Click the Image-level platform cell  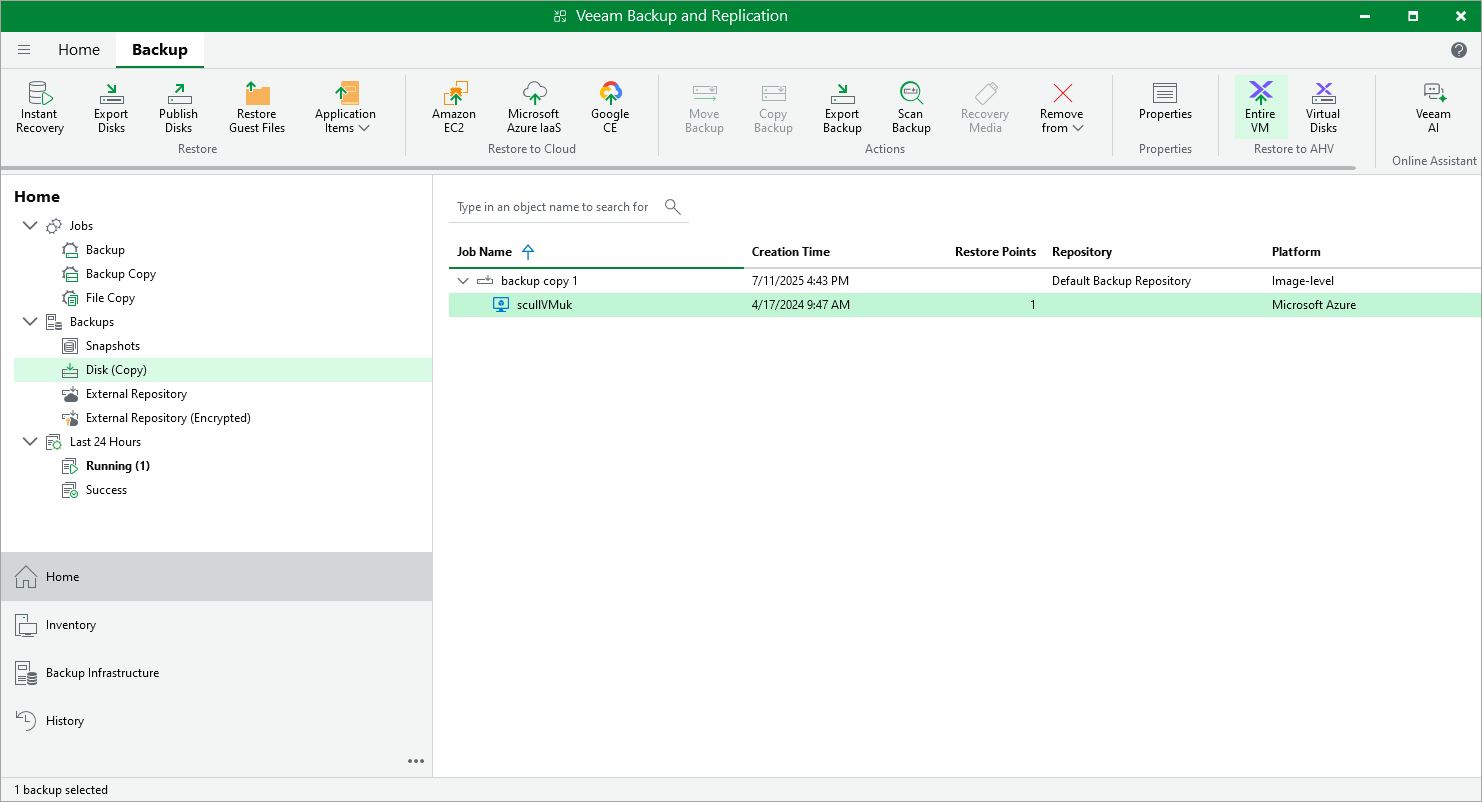point(1303,281)
